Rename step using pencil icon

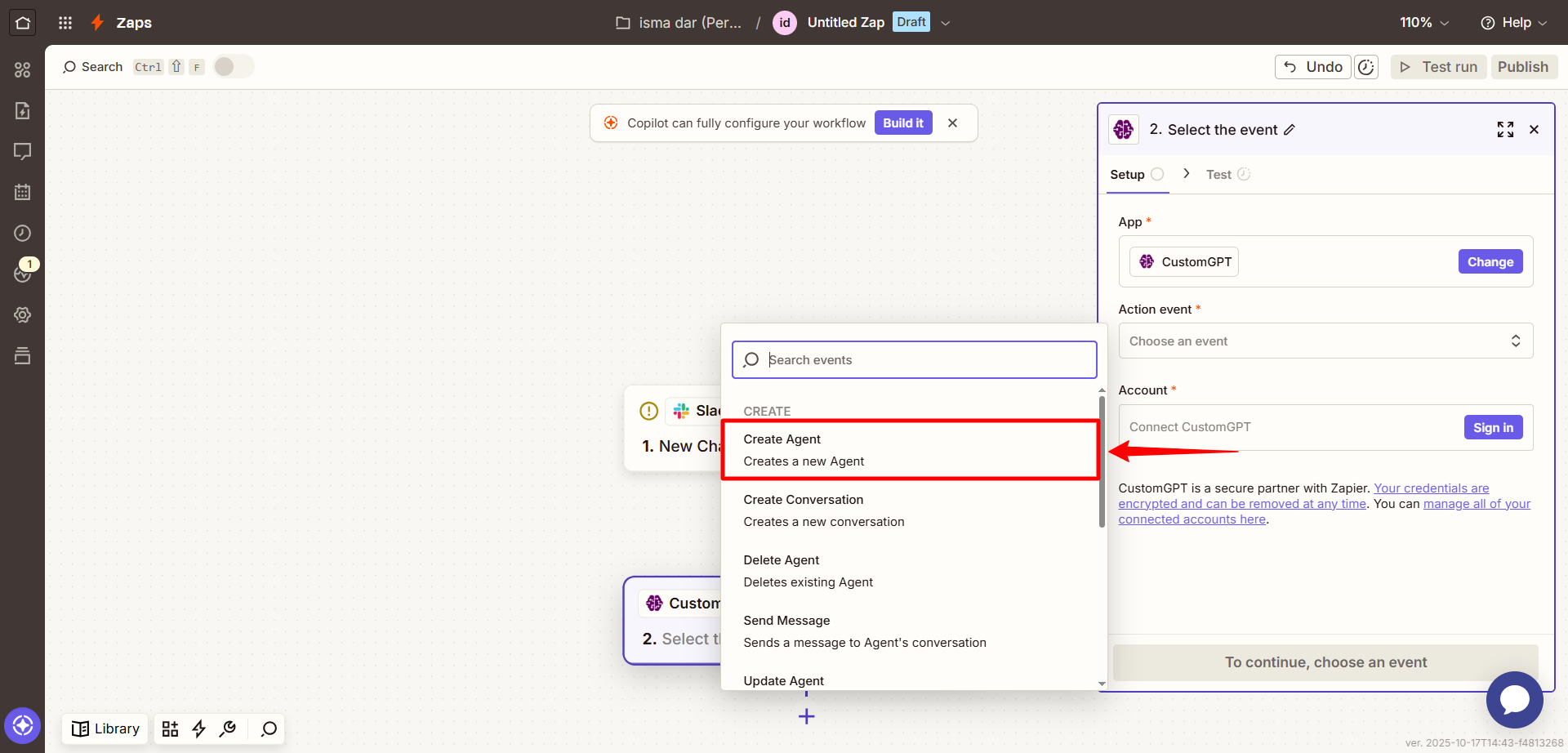coord(1290,130)
